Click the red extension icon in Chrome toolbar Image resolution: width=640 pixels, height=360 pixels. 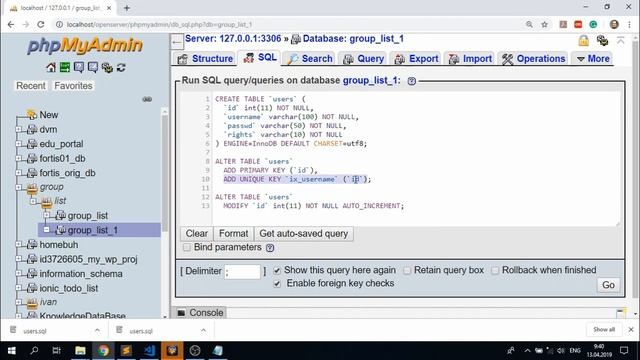pyautogui.click(x=578, y=24)
